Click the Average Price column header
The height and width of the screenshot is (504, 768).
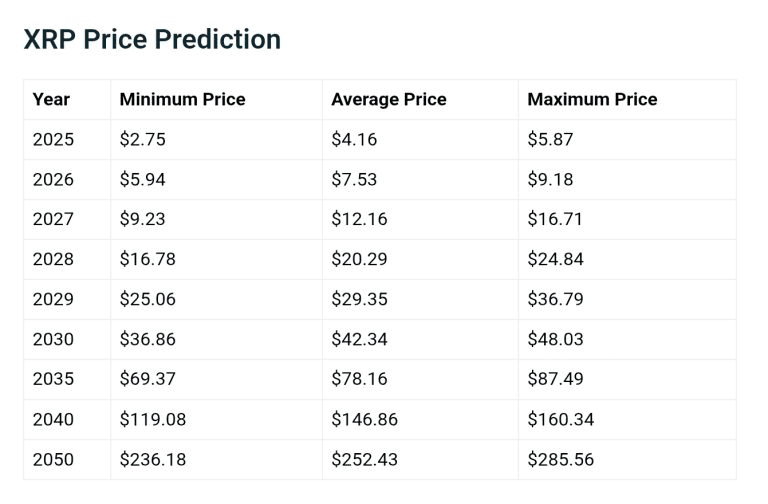pyautogui.click(x=389, y=99)
